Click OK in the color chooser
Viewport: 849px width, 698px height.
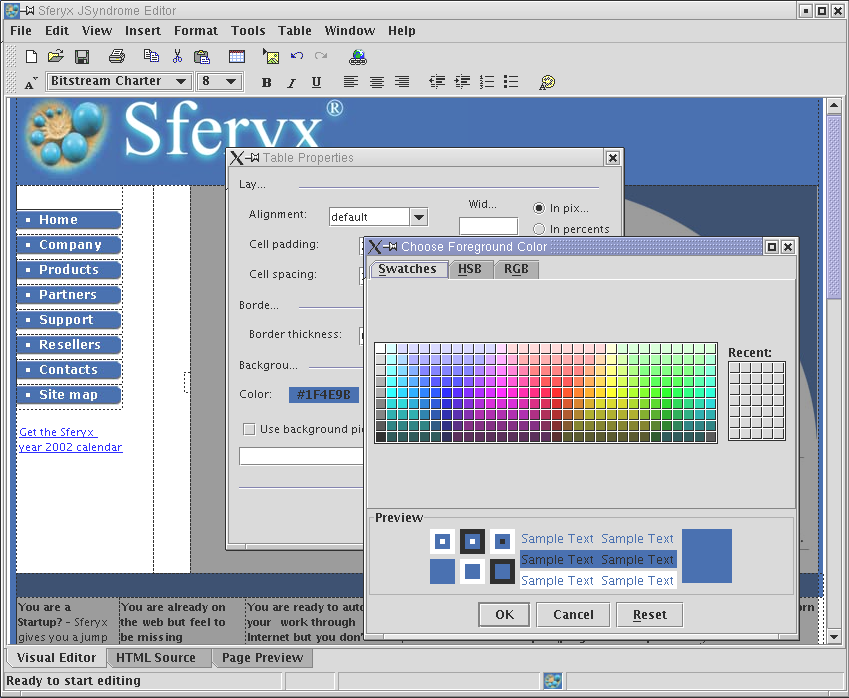(504, 614)
